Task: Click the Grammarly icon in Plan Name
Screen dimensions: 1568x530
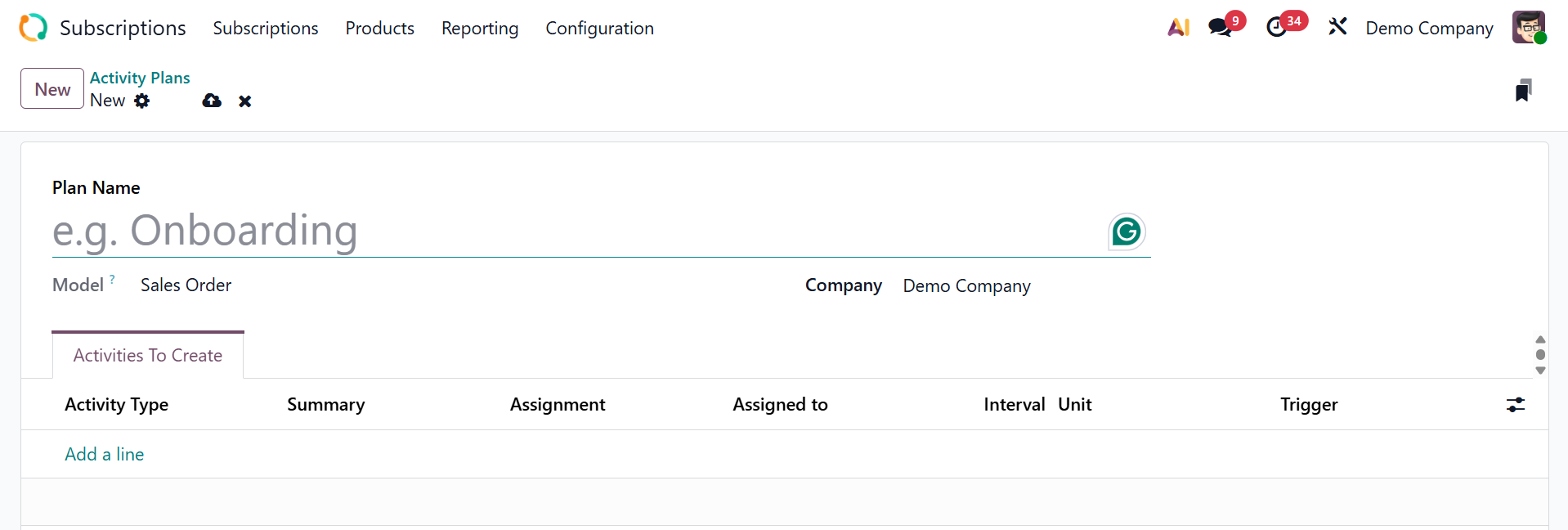Action: [1127, 232]
